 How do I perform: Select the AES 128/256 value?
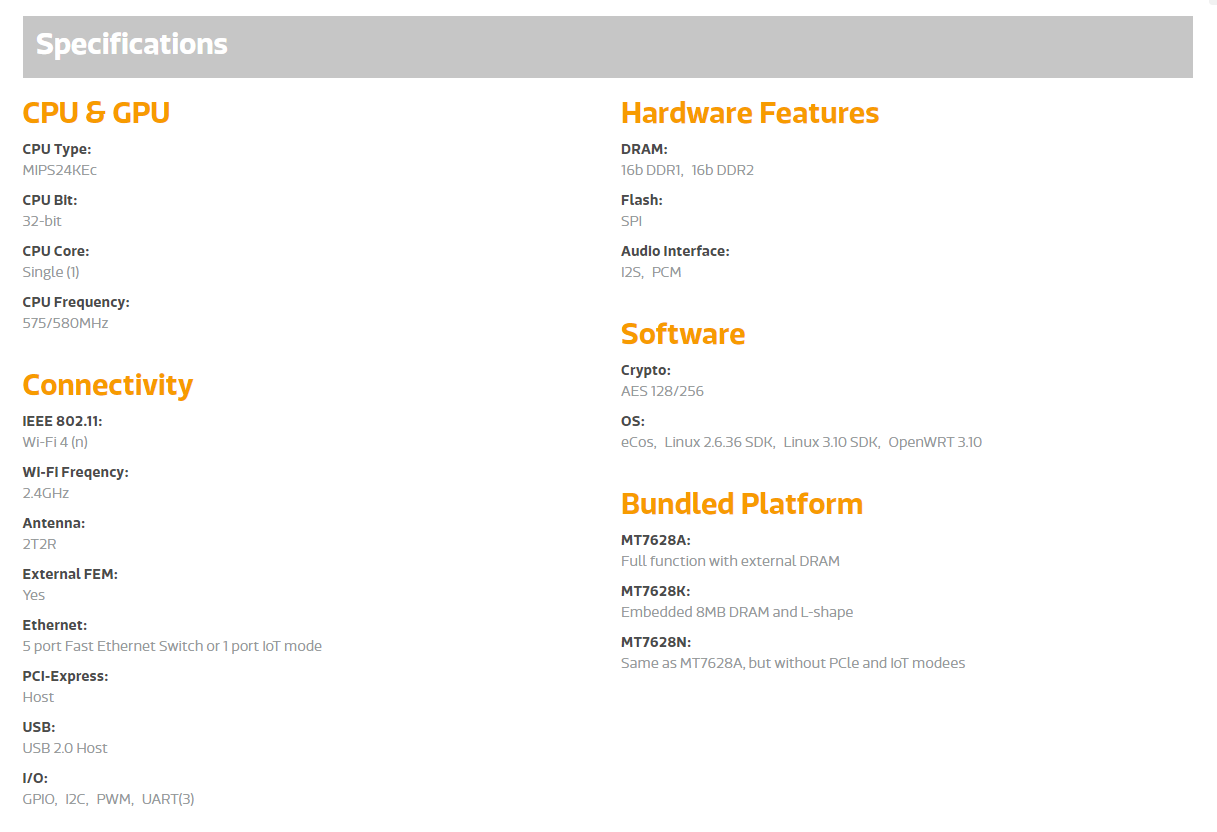tap(662, 391)
